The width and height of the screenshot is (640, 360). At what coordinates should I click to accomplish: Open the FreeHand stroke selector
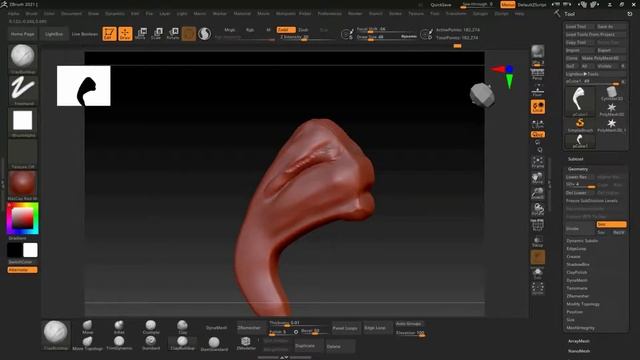[22, 91]
